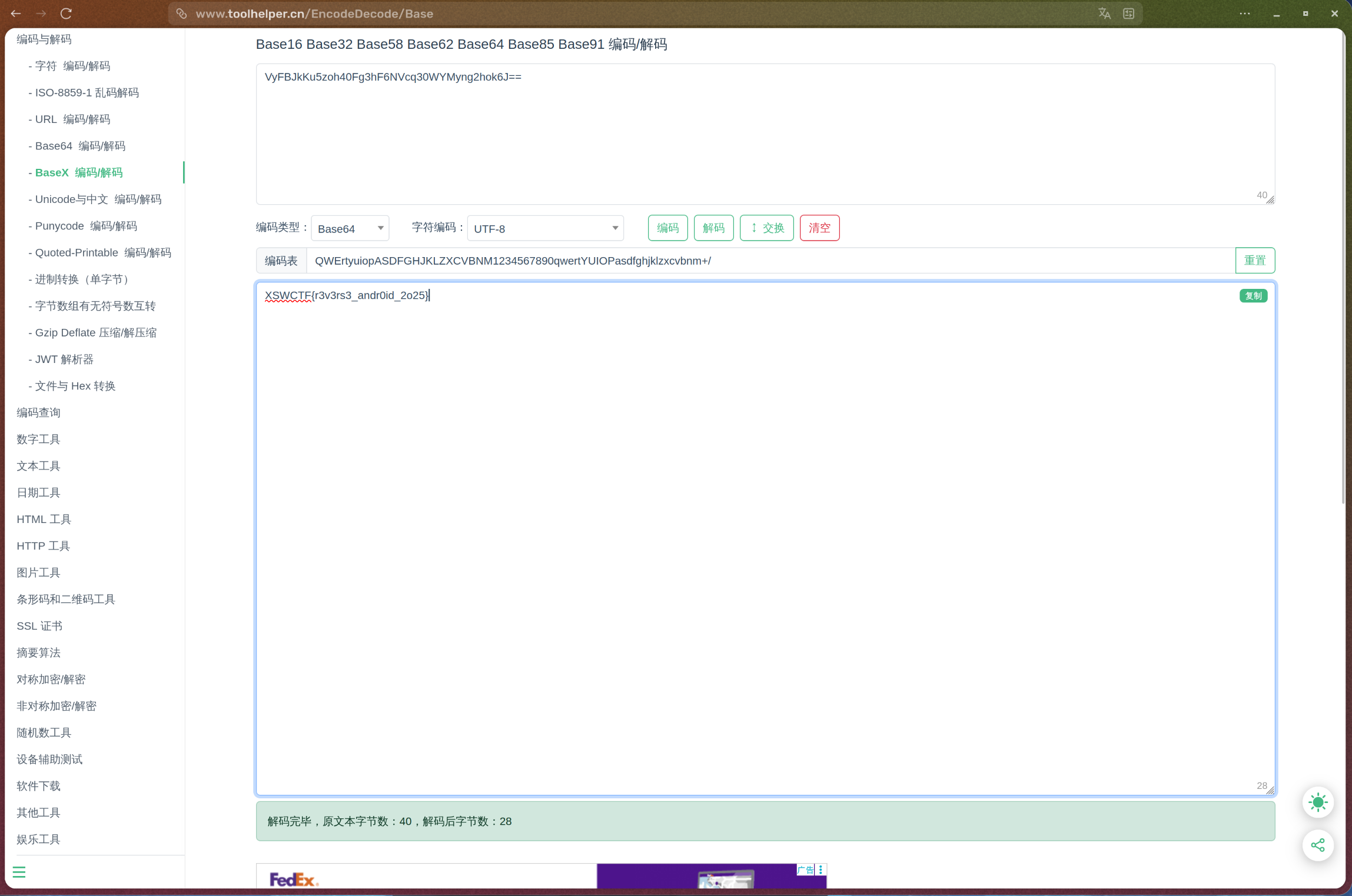Viewport: 1352px width, 896px height.
Task: Navigate forward with the forward arrow
Action: pyautogui.click(x=41, y=13)
